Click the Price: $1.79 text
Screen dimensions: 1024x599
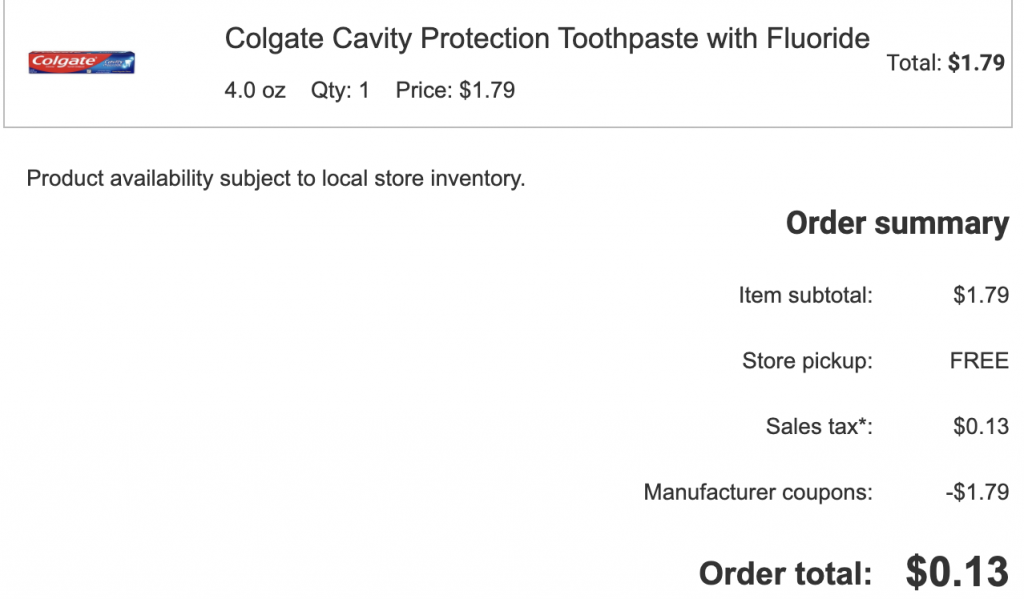click(x=455, y=91)
